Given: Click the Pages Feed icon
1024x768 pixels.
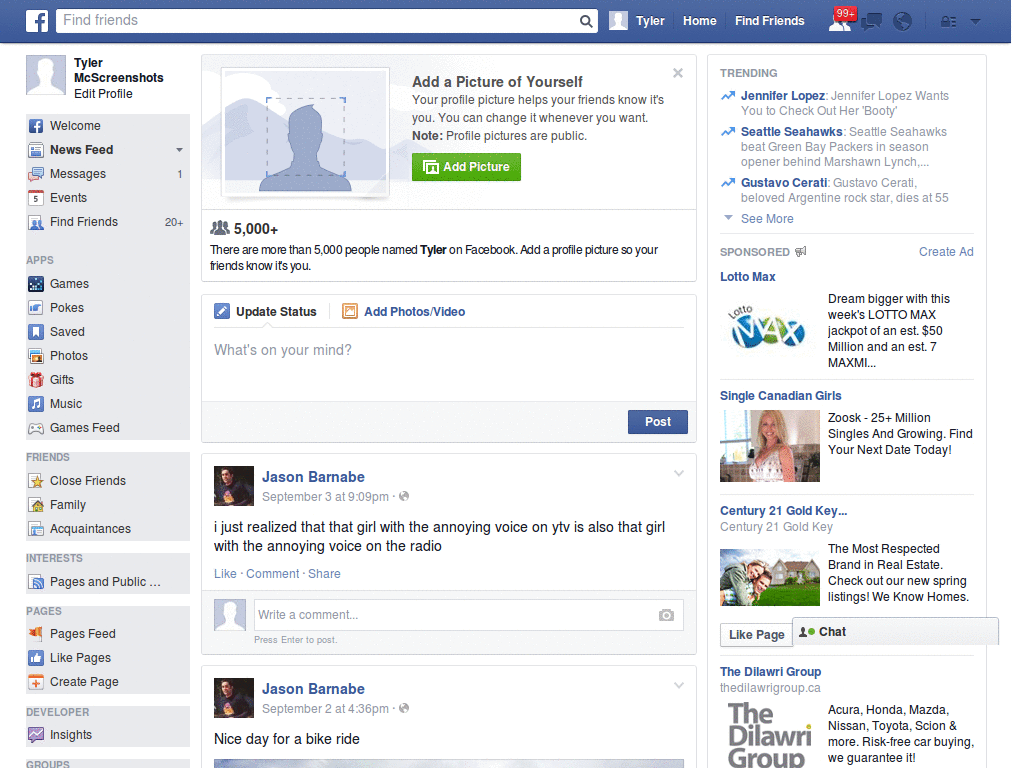Looking at the screenshot, I should pos(36,633).
